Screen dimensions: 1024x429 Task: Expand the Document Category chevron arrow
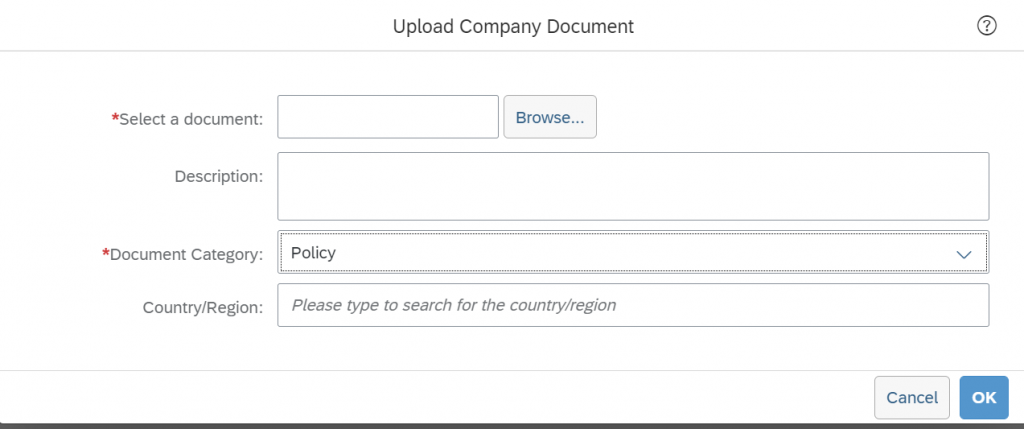(x=963, y=254)
